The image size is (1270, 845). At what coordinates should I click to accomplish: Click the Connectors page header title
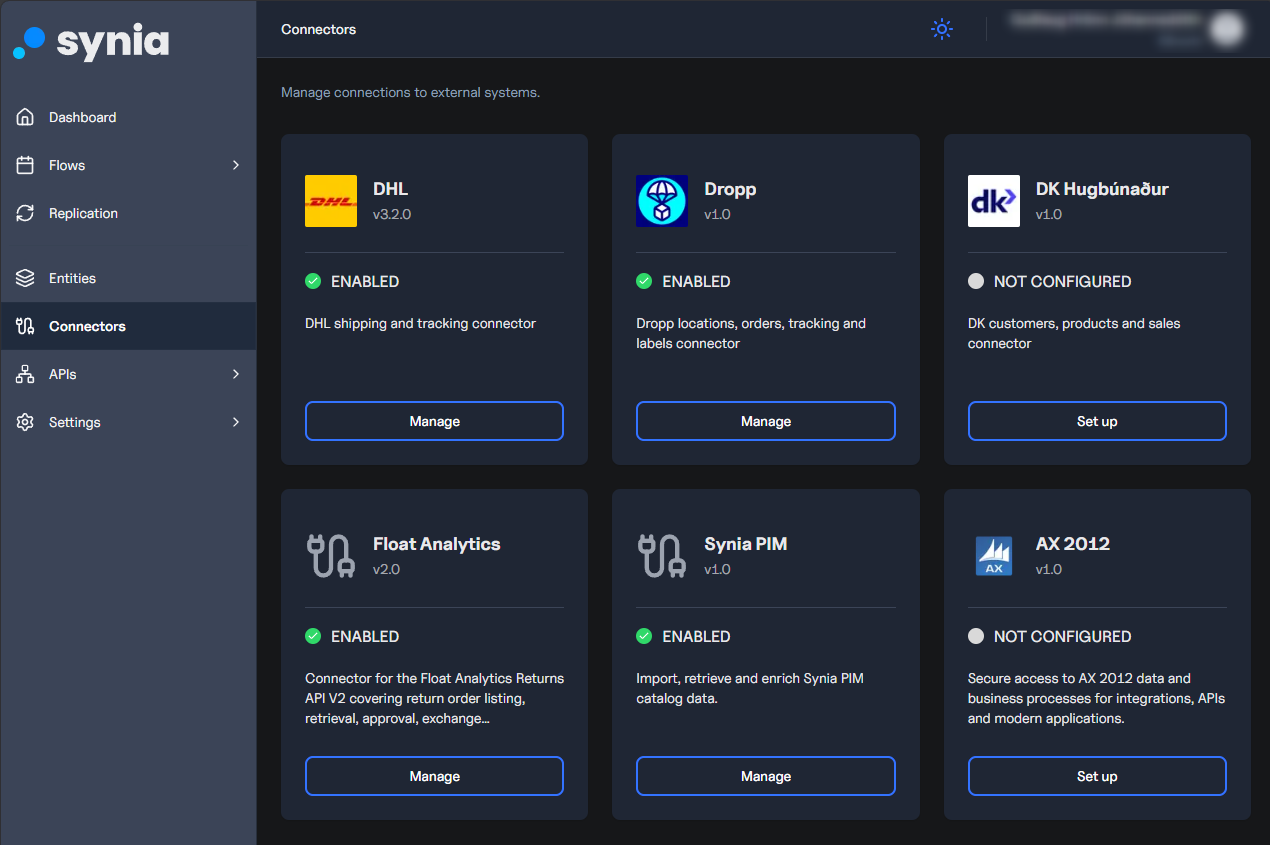point(319,29)
